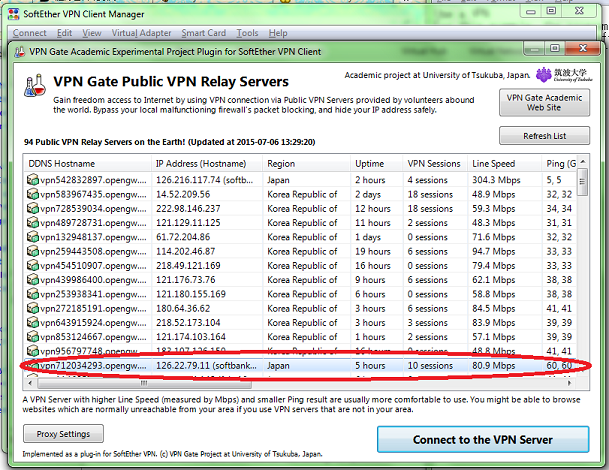Screen dimensions: 609x470
Task: Open the Virtual Adapter menu
Action: 141,33
